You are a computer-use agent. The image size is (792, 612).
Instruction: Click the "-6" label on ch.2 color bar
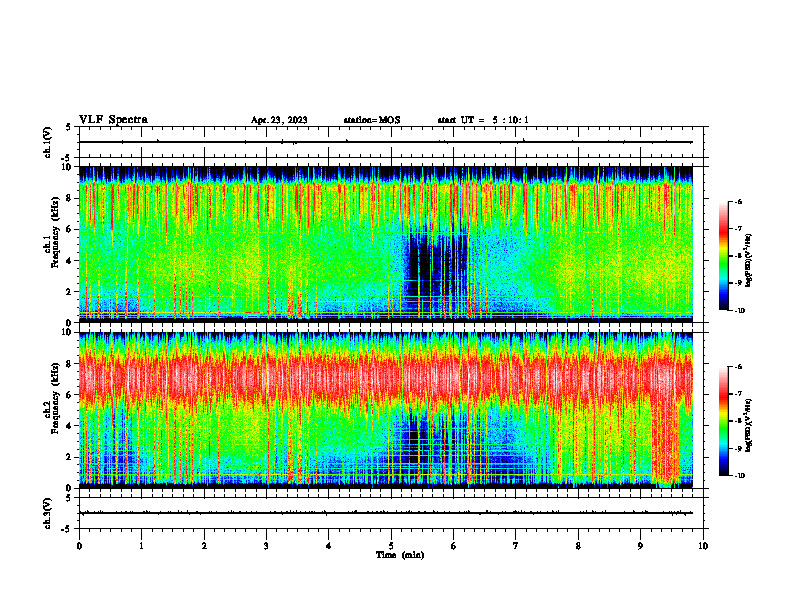738,367
